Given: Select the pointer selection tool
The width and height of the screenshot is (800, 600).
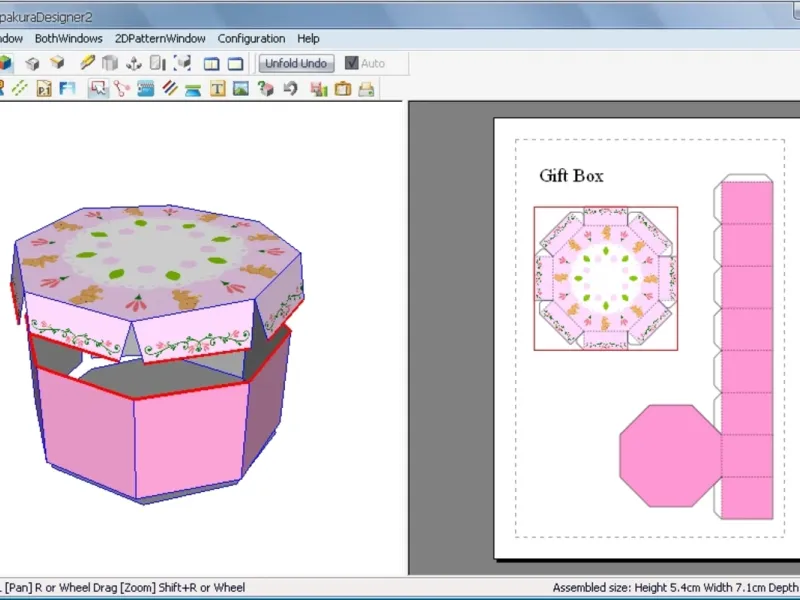Looking at the screenshot, I should click(x=98, y=89).
